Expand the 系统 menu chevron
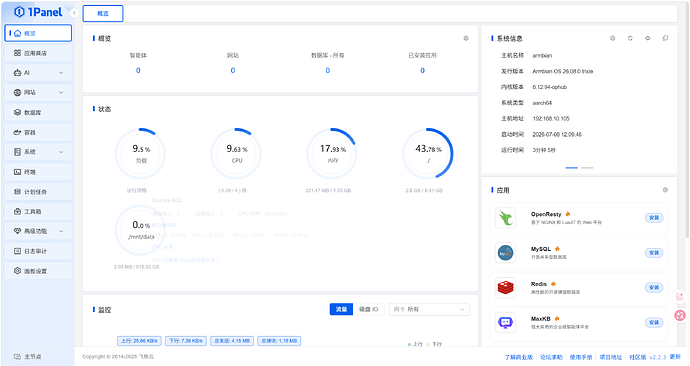The image size is (690, 366). pyautogui.click(x=61, y=152)
